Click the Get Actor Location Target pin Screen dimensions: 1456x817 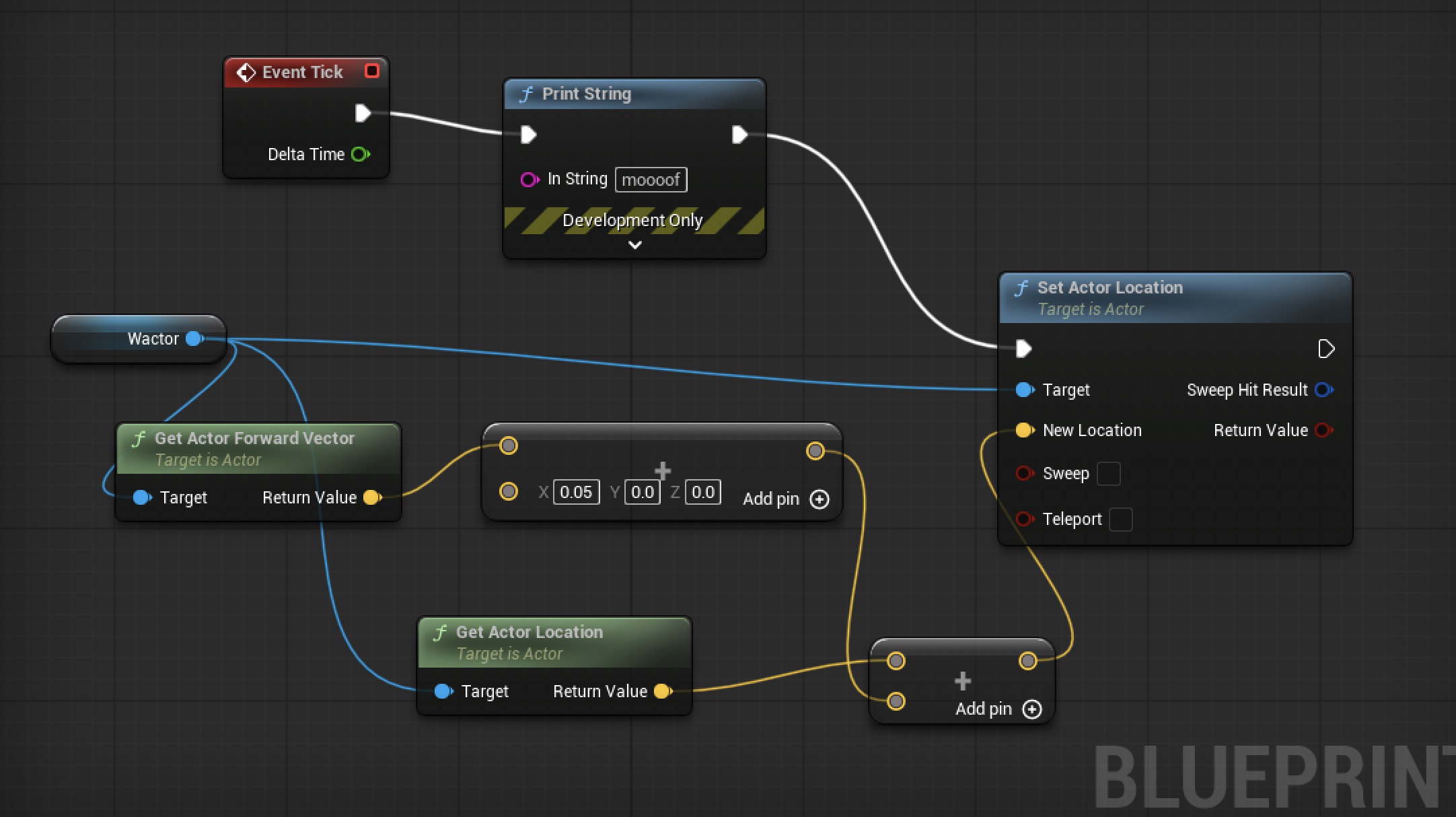click(443, 691)
